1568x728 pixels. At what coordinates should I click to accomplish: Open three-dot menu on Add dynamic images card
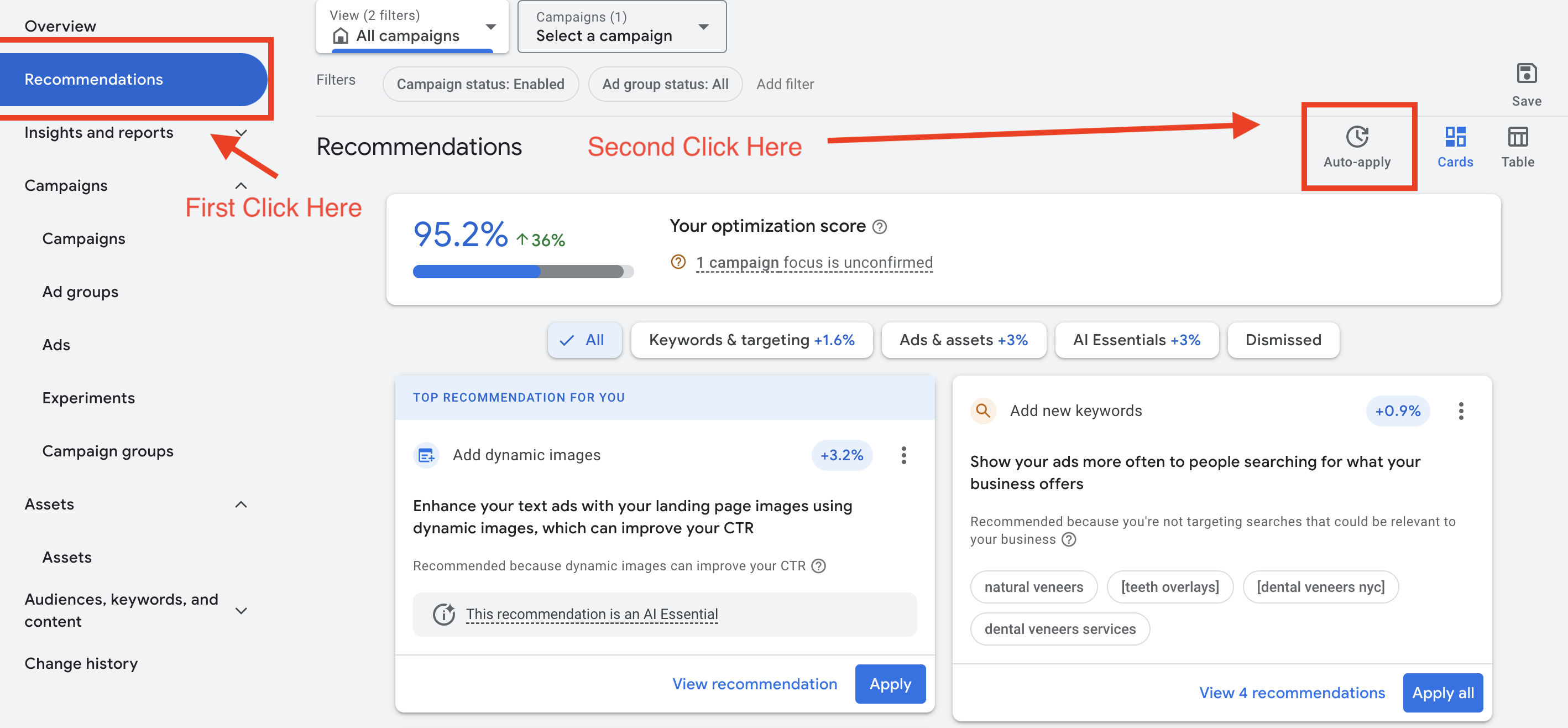(x=904, y=455)
